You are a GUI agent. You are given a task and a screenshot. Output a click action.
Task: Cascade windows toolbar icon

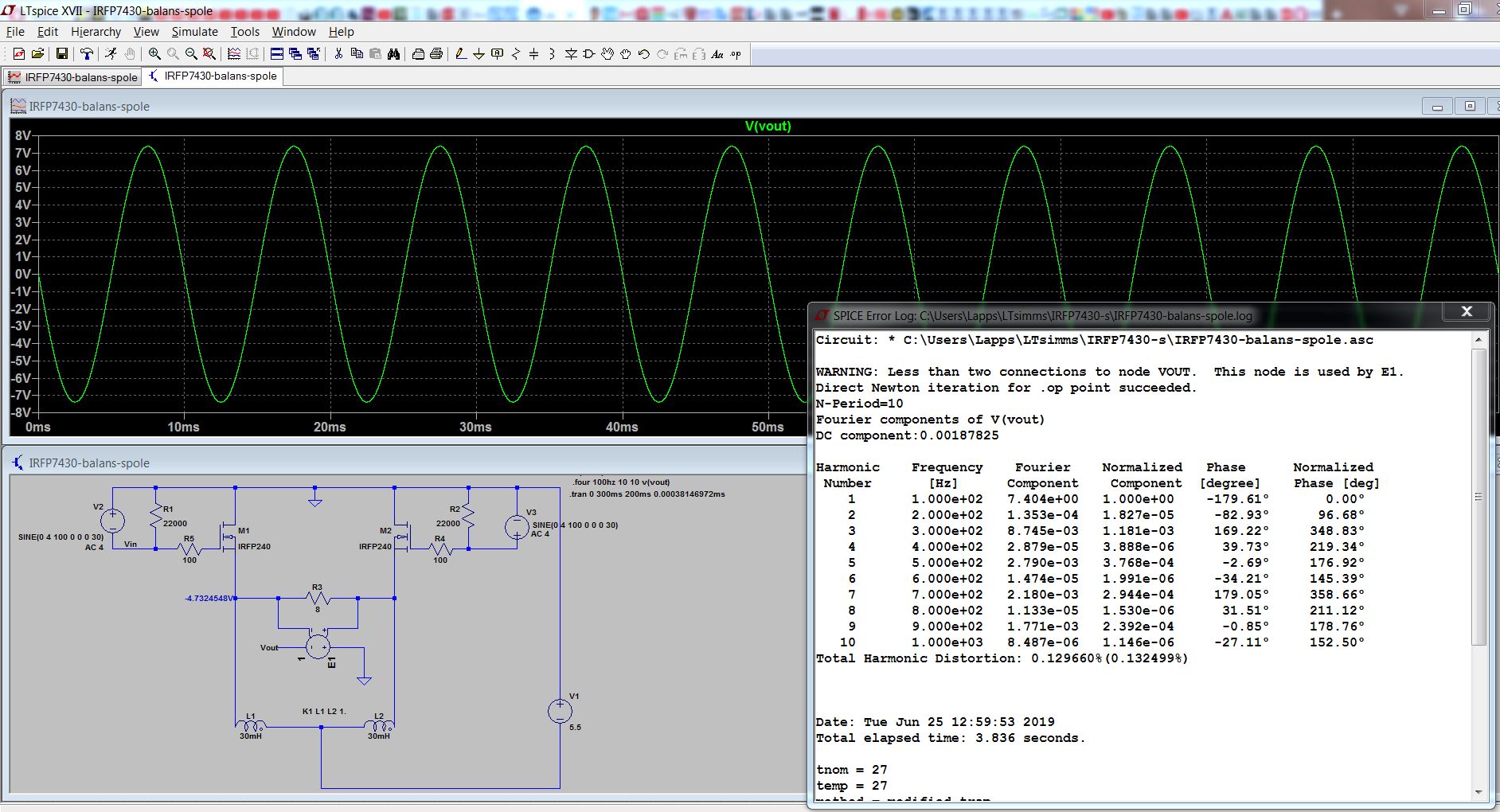point(295,53)
